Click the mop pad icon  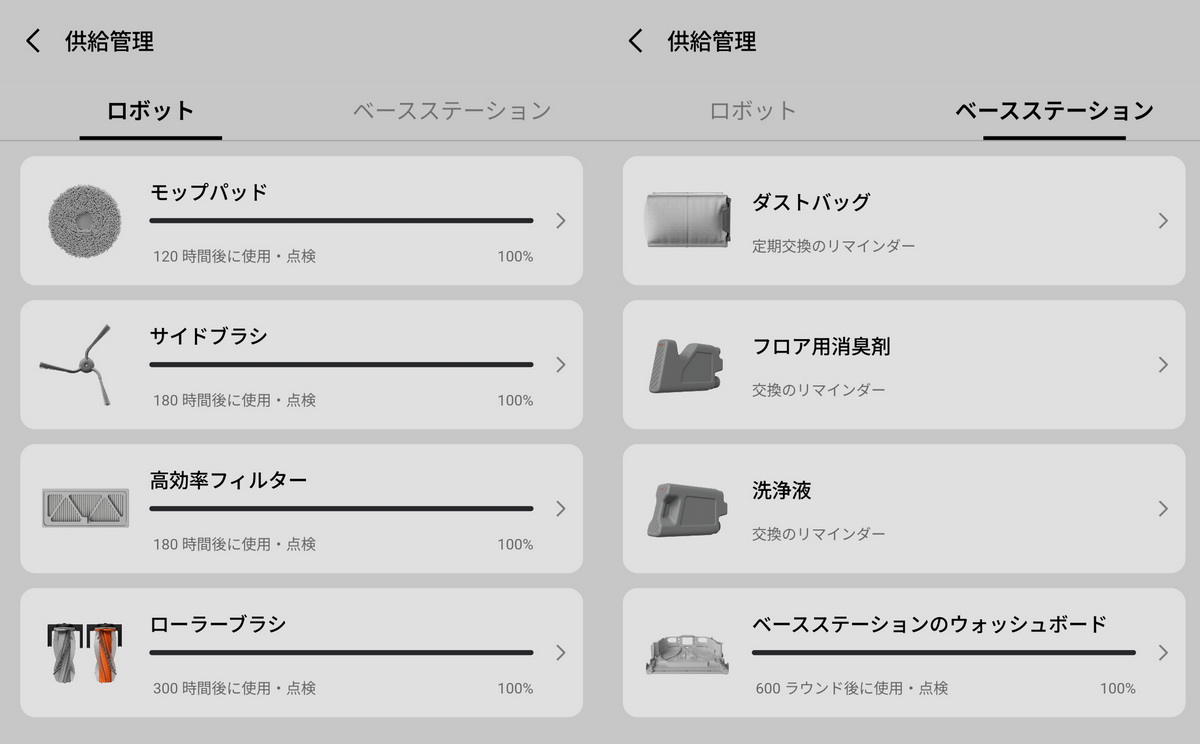(85, 220)
